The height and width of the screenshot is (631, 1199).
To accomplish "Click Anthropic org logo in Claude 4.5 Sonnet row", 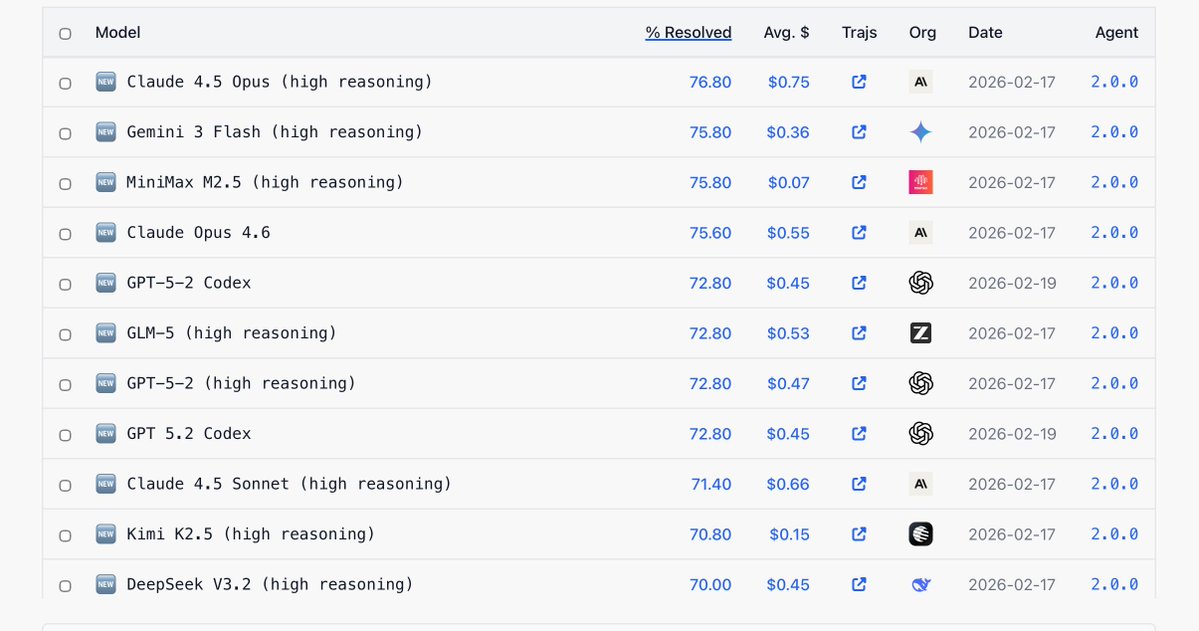I will tap(921, 483).
